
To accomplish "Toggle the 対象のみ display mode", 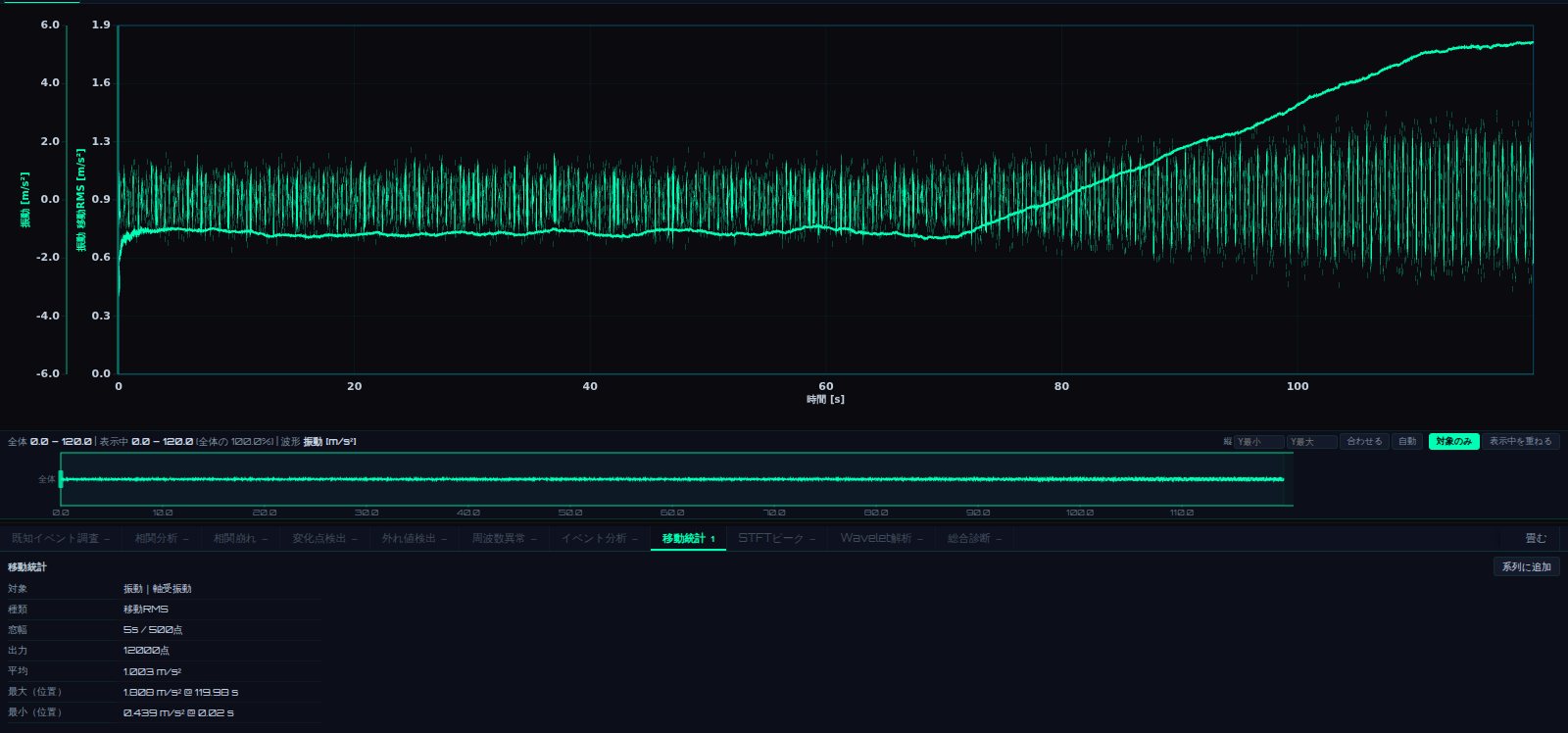I will [x=1453, y=442].
